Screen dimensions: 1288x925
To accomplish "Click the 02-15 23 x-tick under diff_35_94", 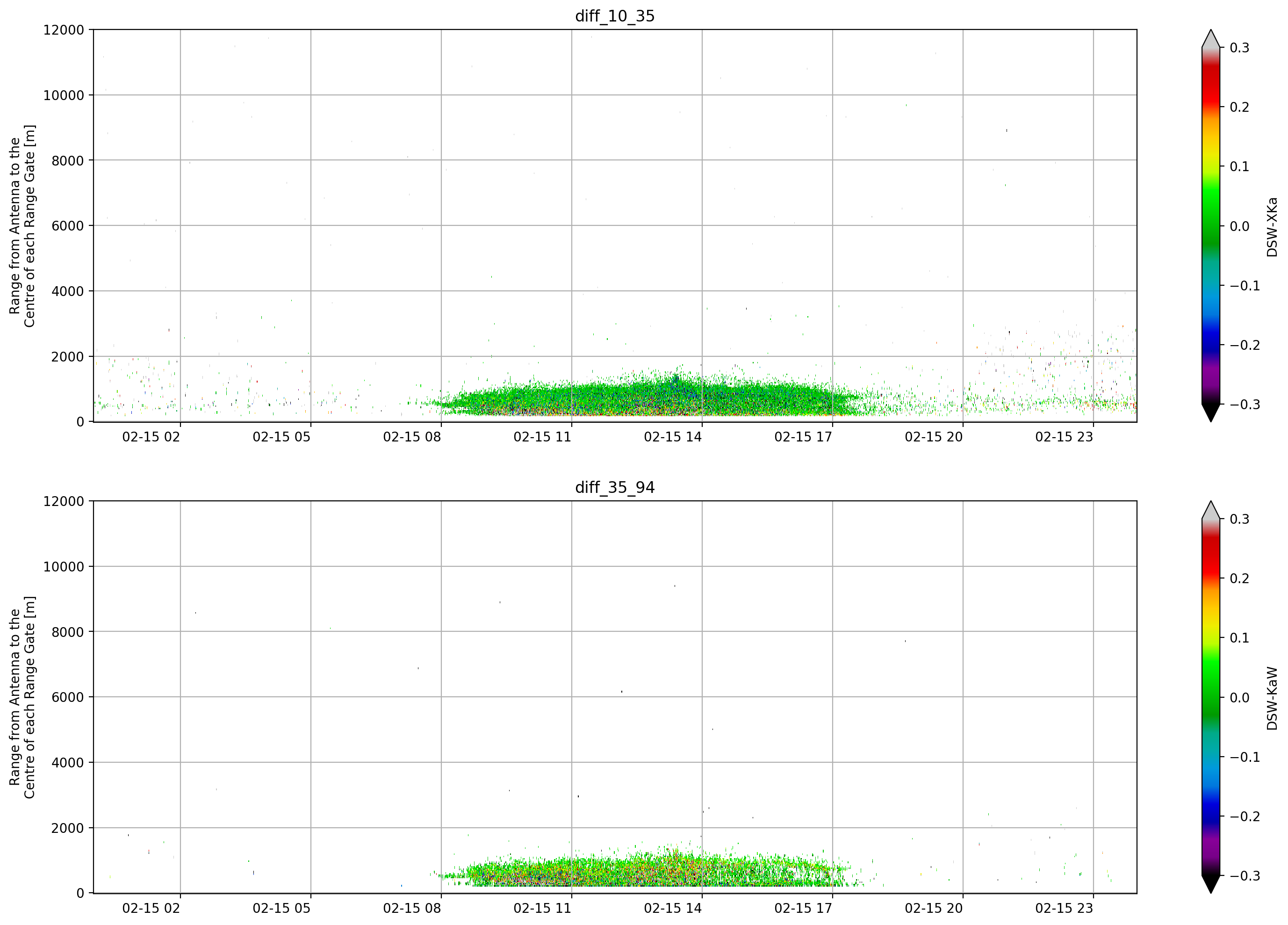I will [1064, 909].
